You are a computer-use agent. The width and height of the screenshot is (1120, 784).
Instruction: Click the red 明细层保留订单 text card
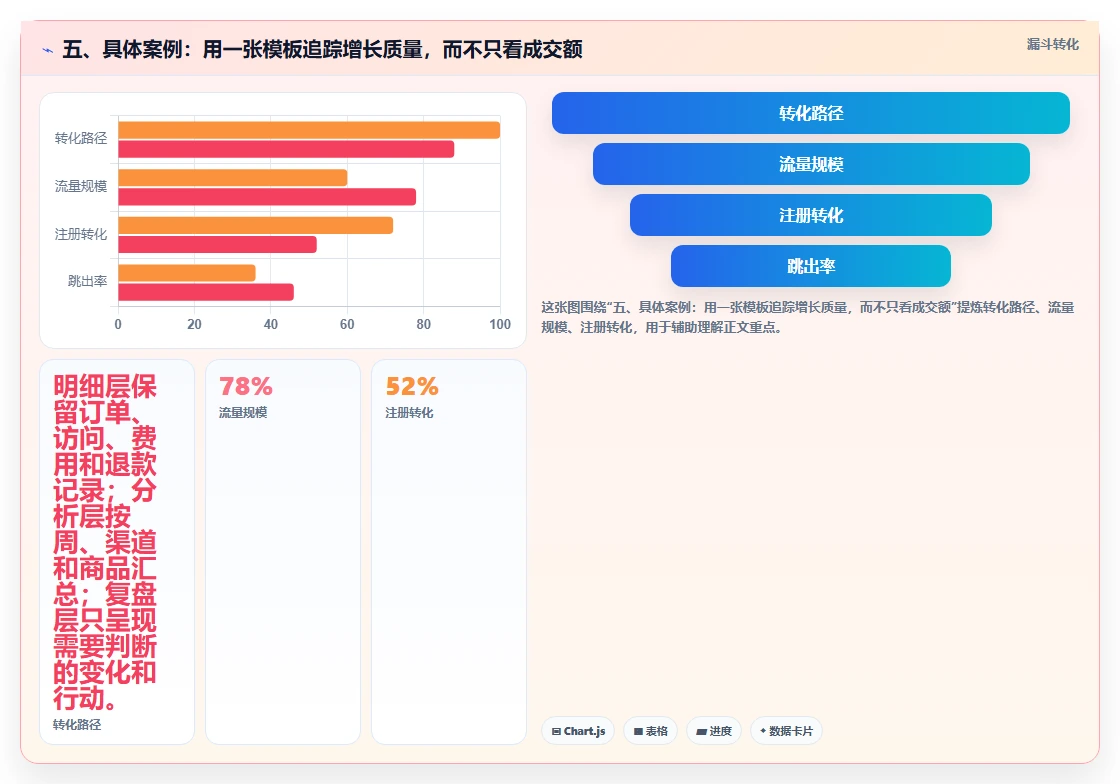coord(117,552)
